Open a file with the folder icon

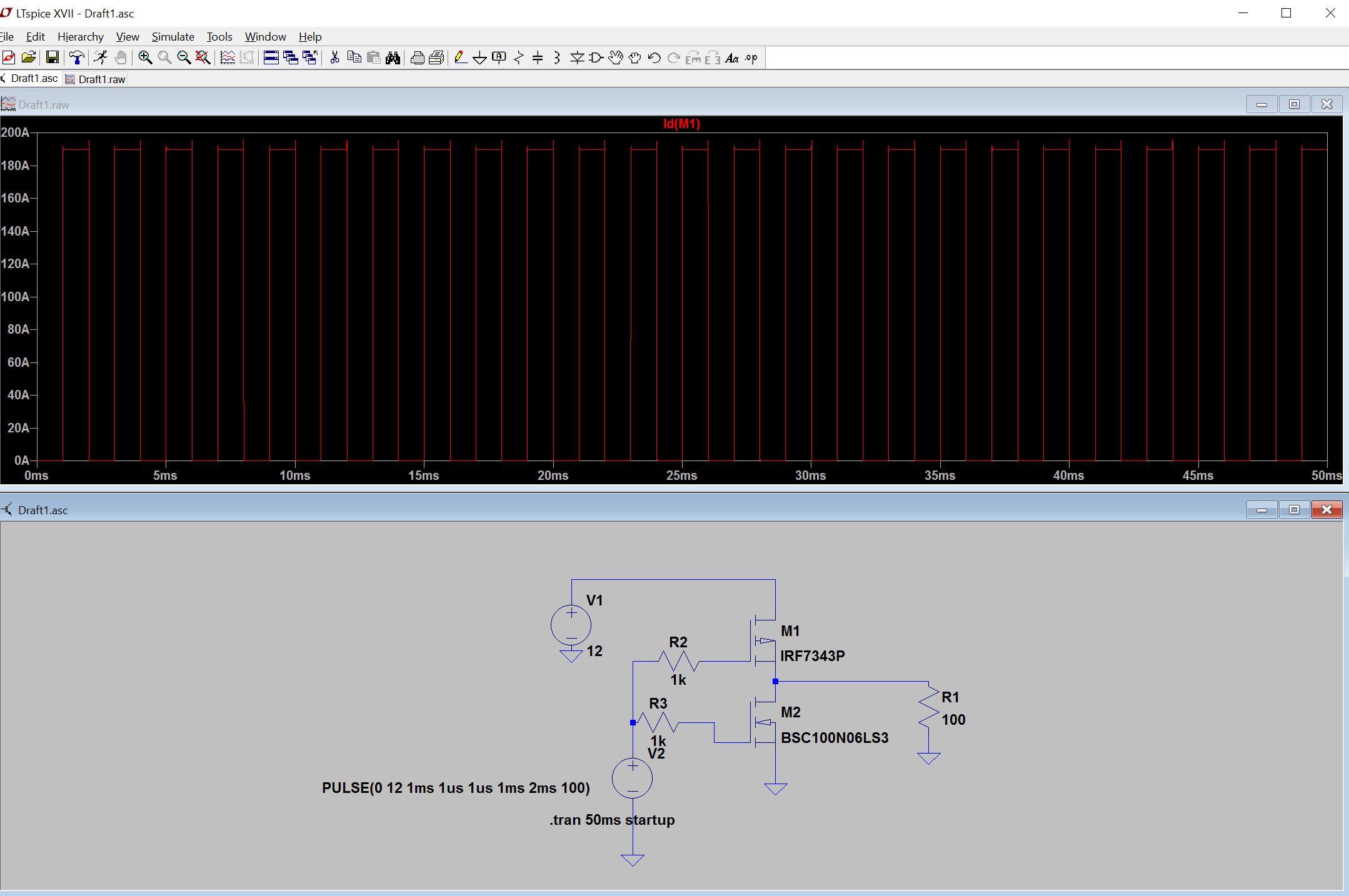point(28,58)
